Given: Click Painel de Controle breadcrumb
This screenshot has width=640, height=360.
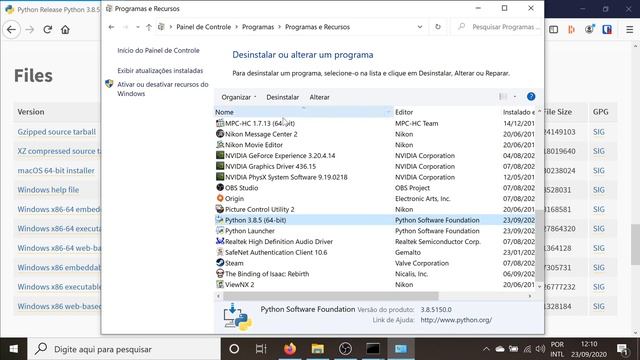Looking at the screenshot, I should tap(203, 27).
